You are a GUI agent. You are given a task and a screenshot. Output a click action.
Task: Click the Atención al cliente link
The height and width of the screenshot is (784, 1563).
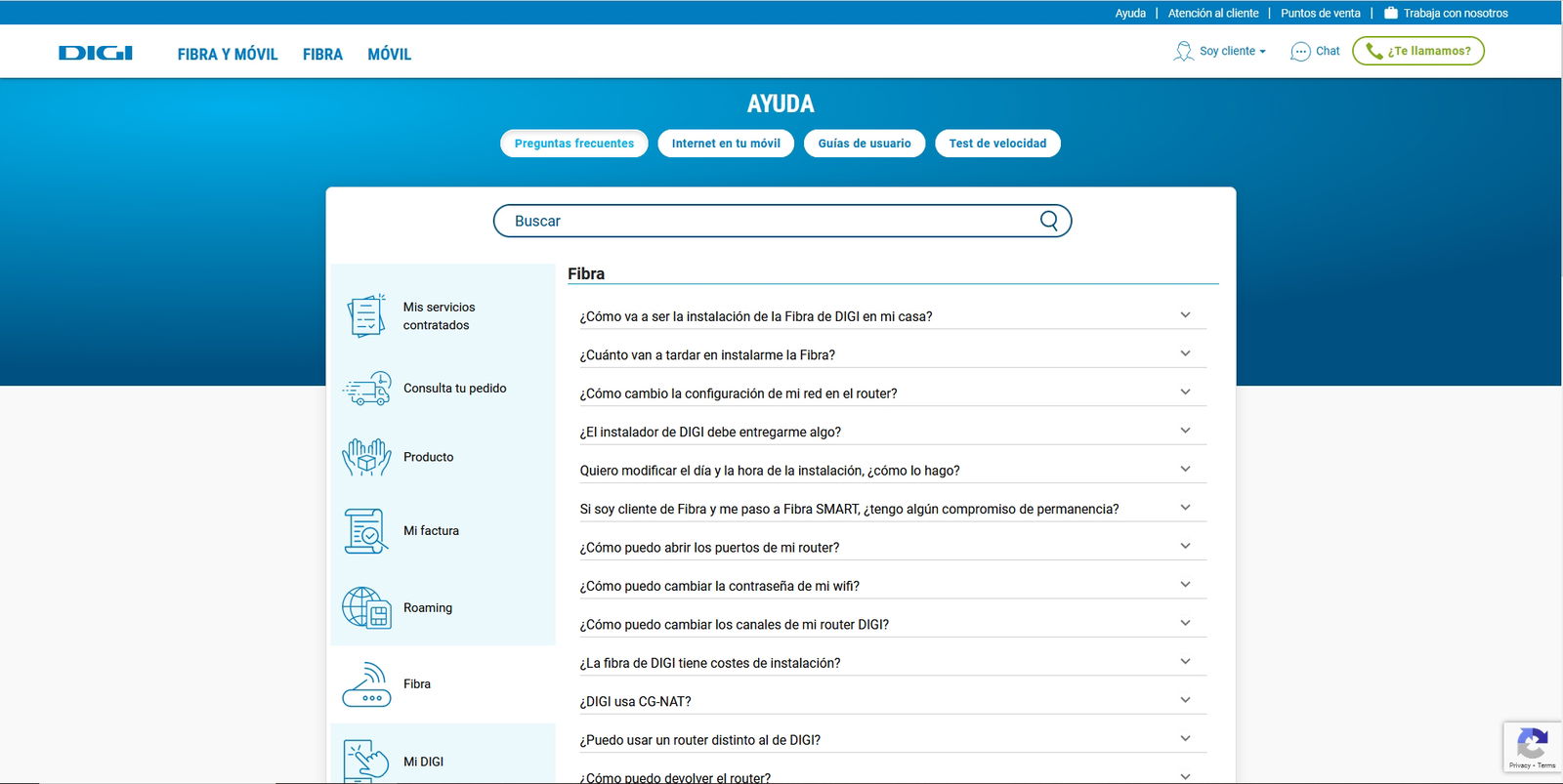[x=1213, y=13]
